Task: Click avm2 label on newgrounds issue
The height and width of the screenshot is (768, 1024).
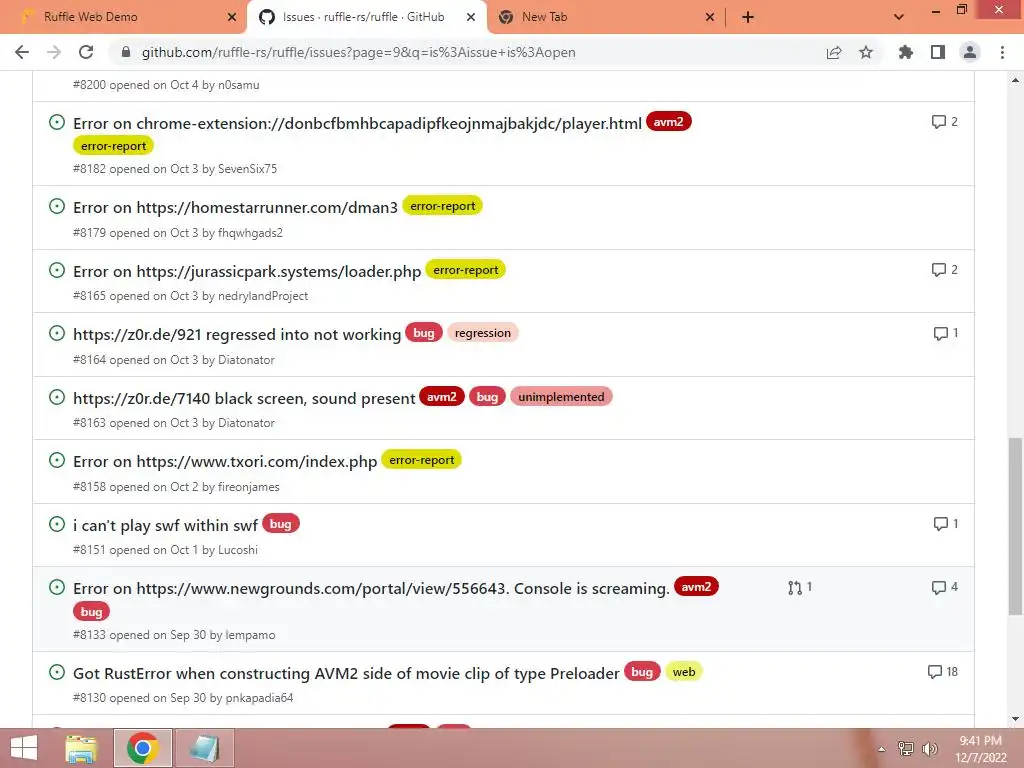Action: pyautogui.click(x=696, y=586)
